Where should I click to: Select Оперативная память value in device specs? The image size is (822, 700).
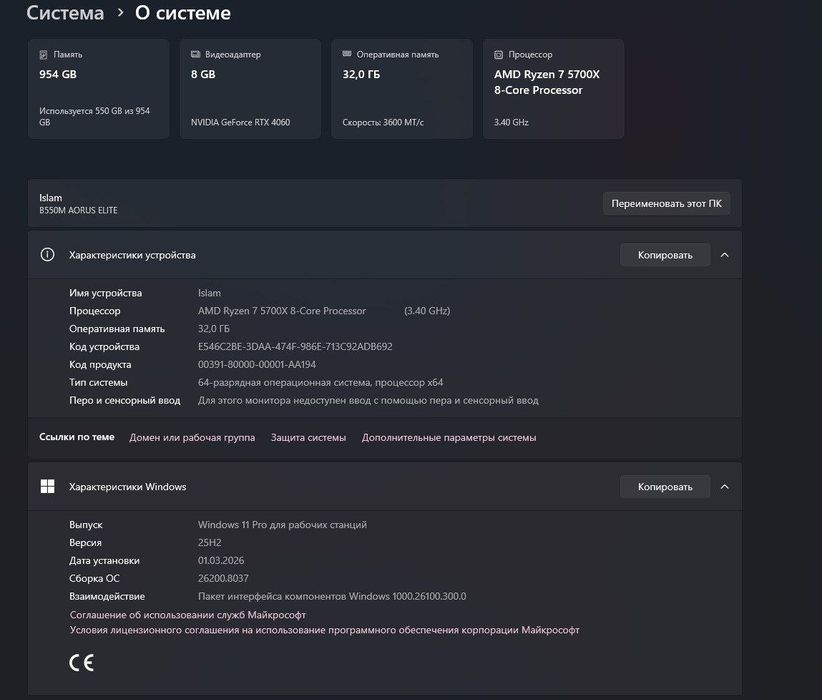tap(213, 329)
